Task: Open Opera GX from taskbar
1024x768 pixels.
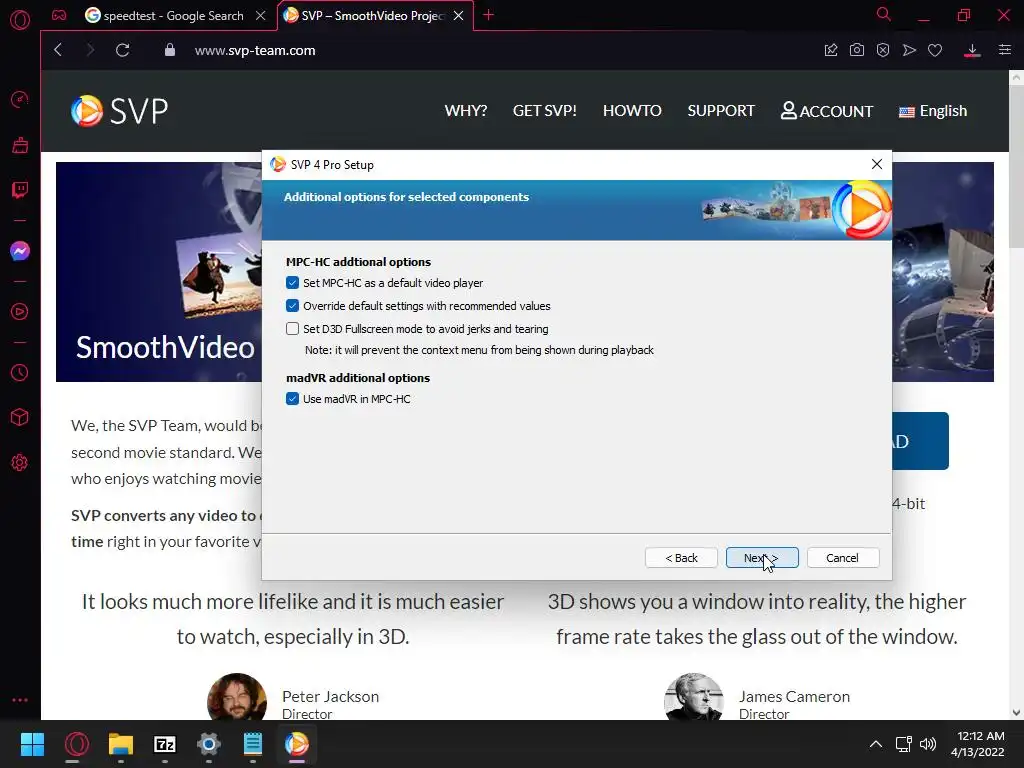Action: click(x=76, y=744)
